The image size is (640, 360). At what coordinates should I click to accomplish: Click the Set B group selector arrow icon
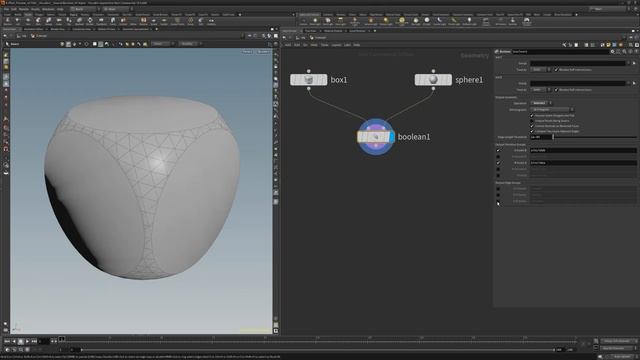coord(634,83)
